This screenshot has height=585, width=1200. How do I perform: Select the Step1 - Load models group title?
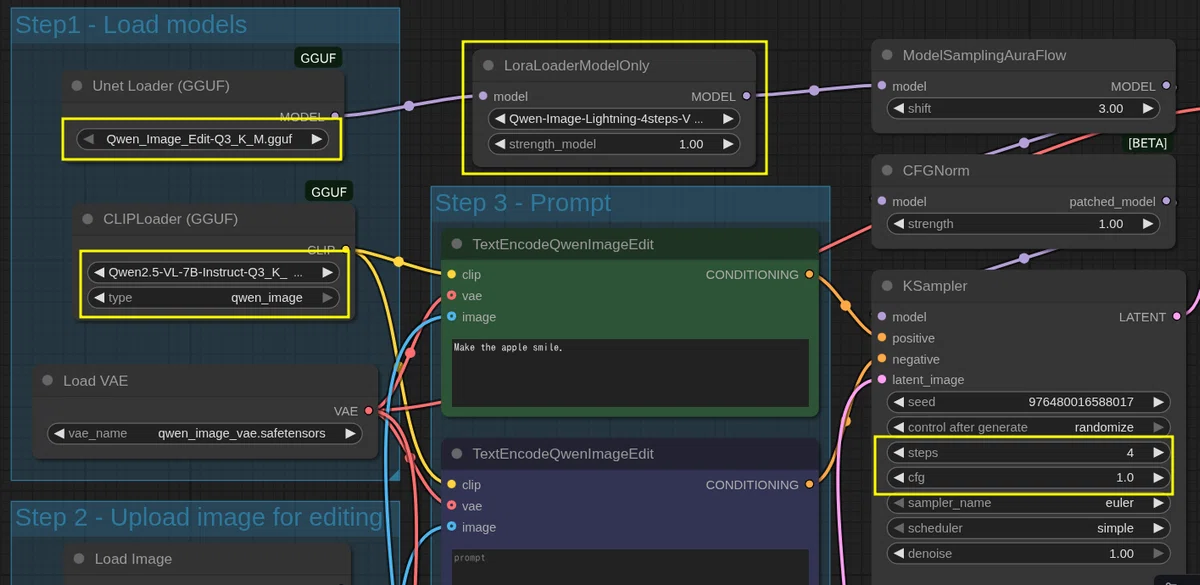(131, 25)
